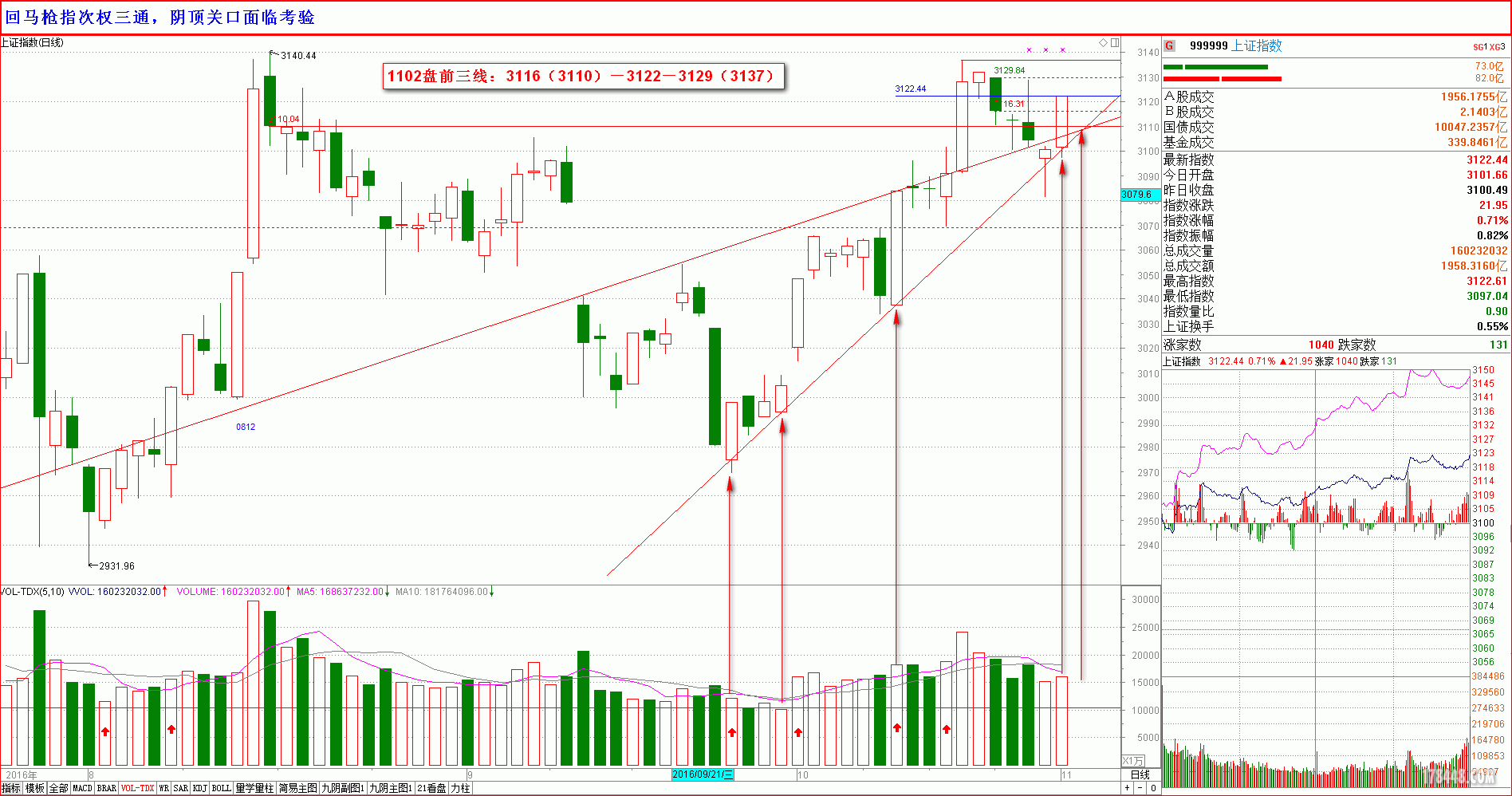Screen dimensions: 1512x796
Task: Click the 指数量比 0.90 row
Action: click(x=1336, y=311)
